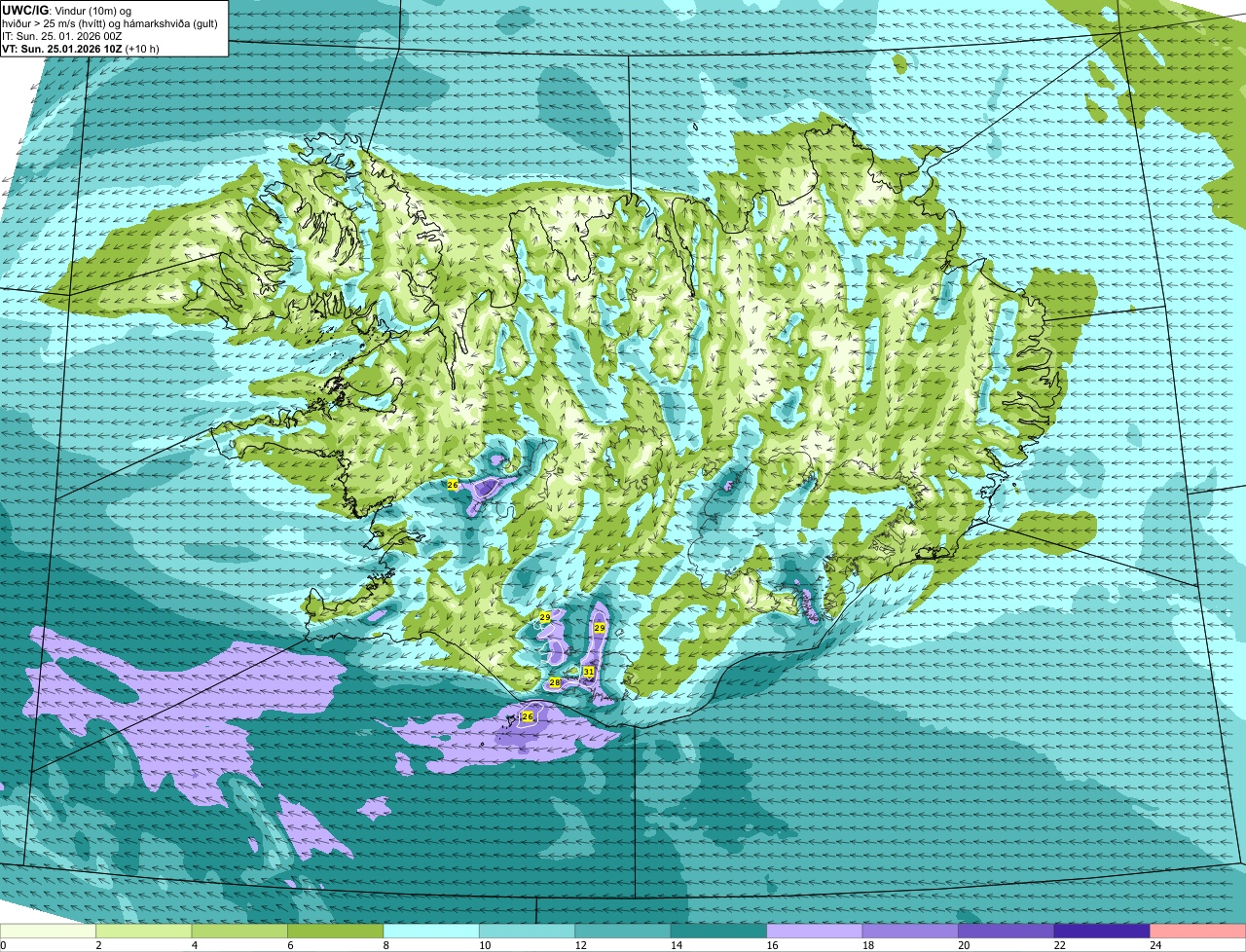Pick the 18–20 m/s purple legend segment
The image size is (1246, 952).
point(912,931)
